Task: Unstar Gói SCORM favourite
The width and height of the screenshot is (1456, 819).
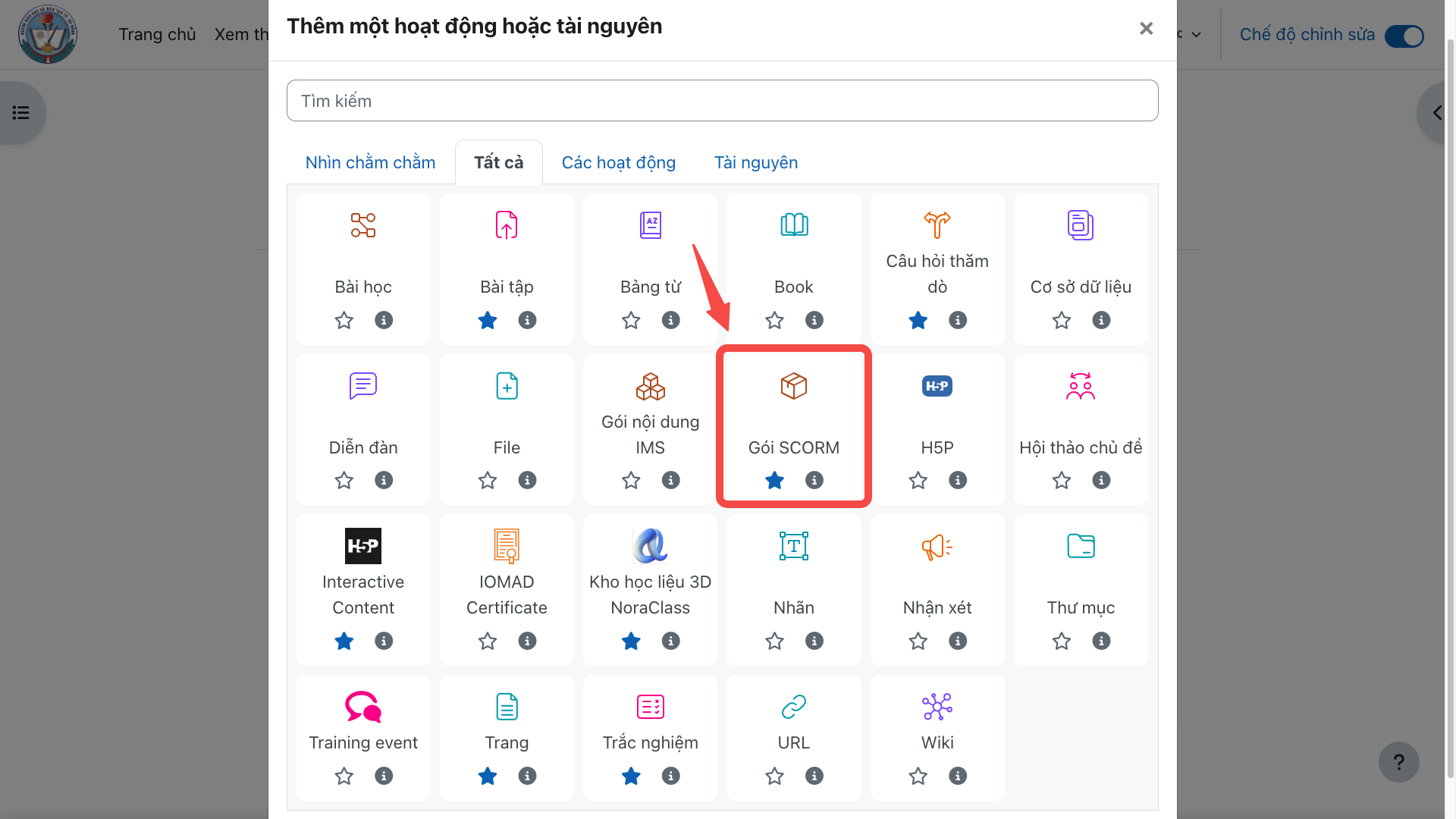Action: [774, 480]
